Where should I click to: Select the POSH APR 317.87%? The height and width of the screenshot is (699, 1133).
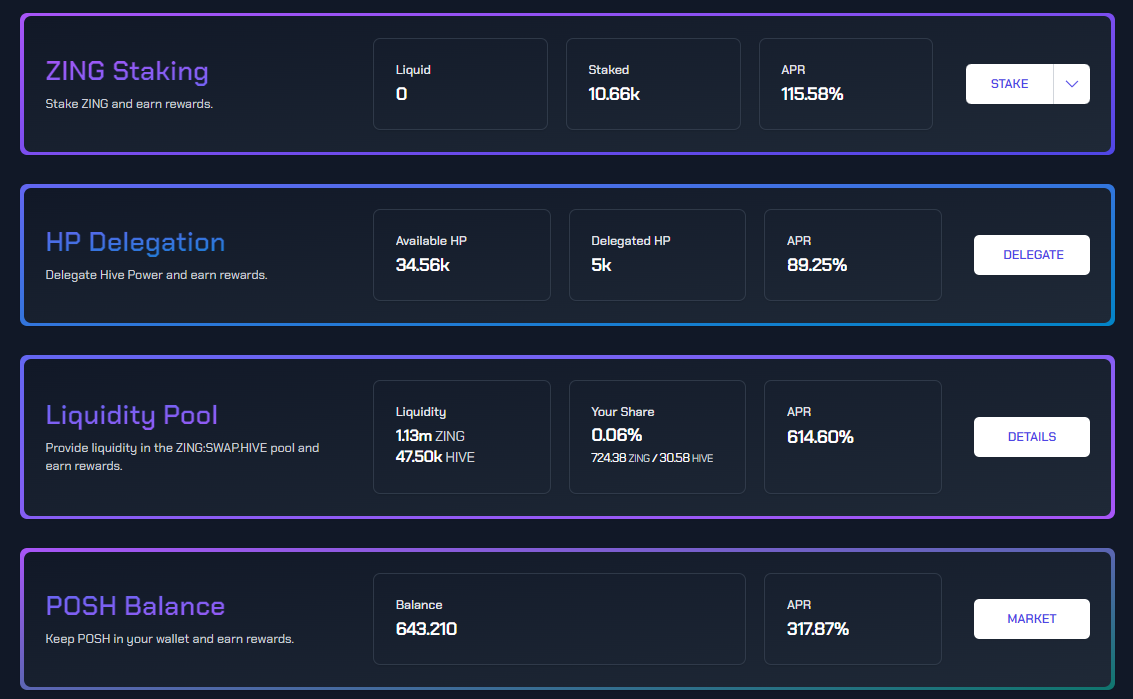pos(818,629)
